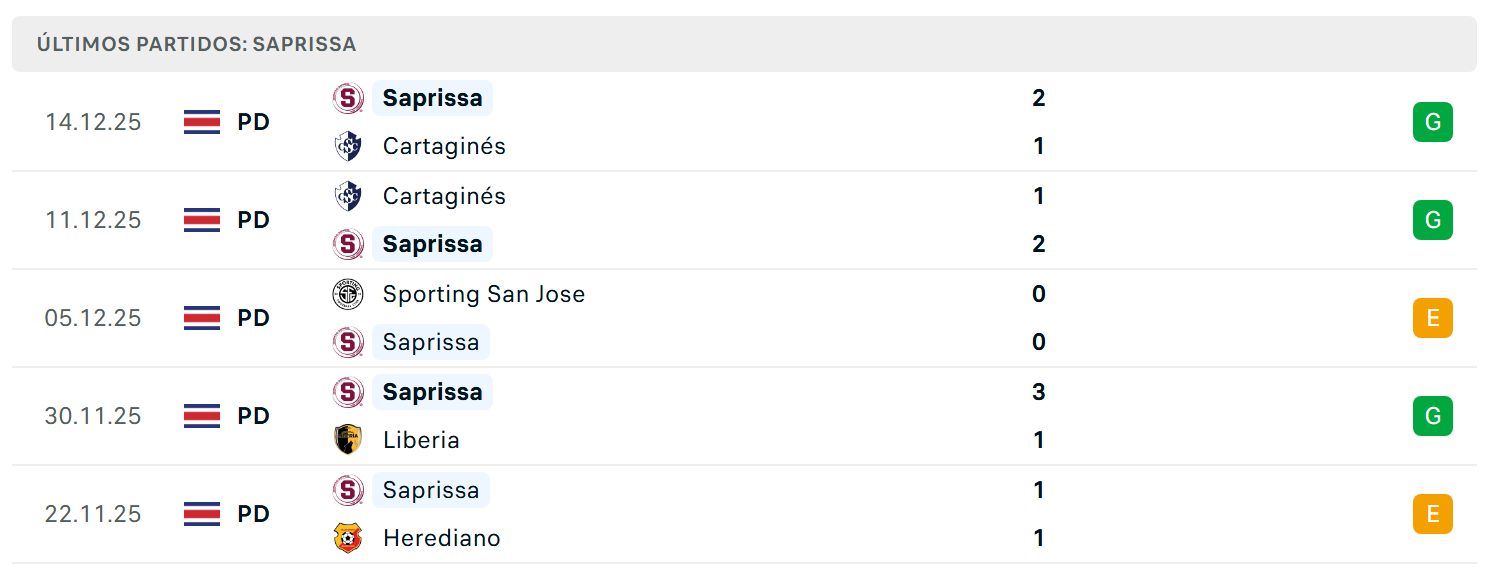Click the orange E badge for the 22.11.25 match

1433,514
